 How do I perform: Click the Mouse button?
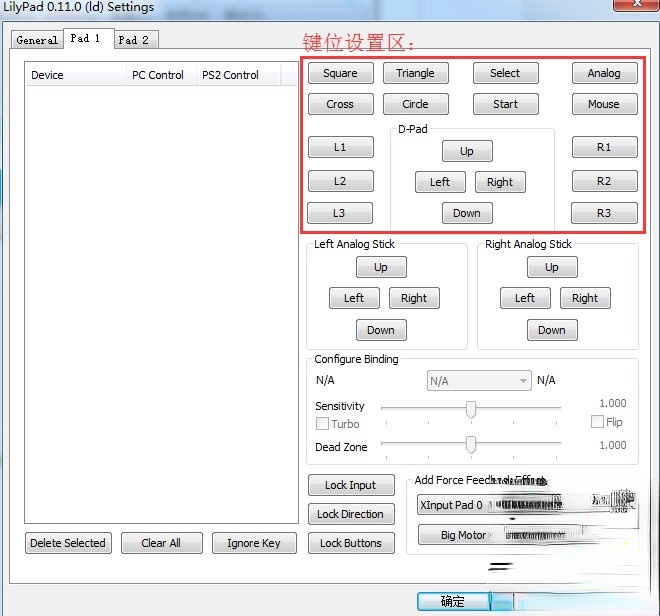604,104
